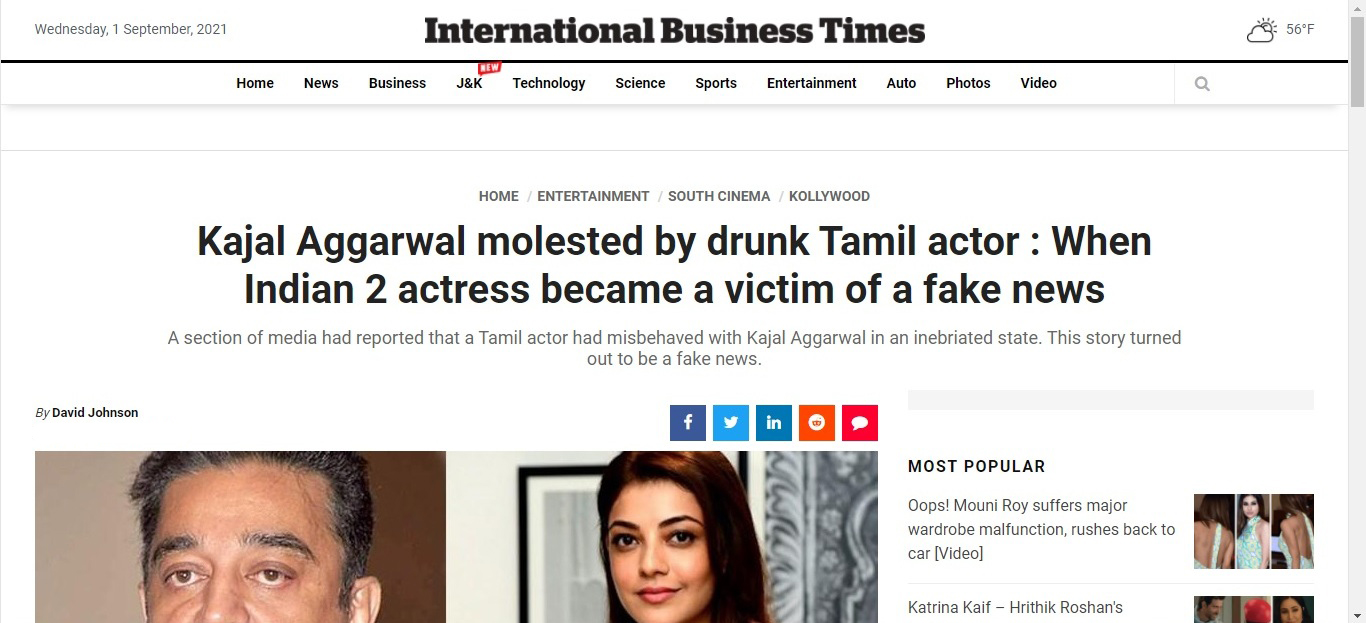The height and width of the screenshot is (623, 1366).
Task: Open the Mouni Roy story thumbnail
Action: [1254, 531]
